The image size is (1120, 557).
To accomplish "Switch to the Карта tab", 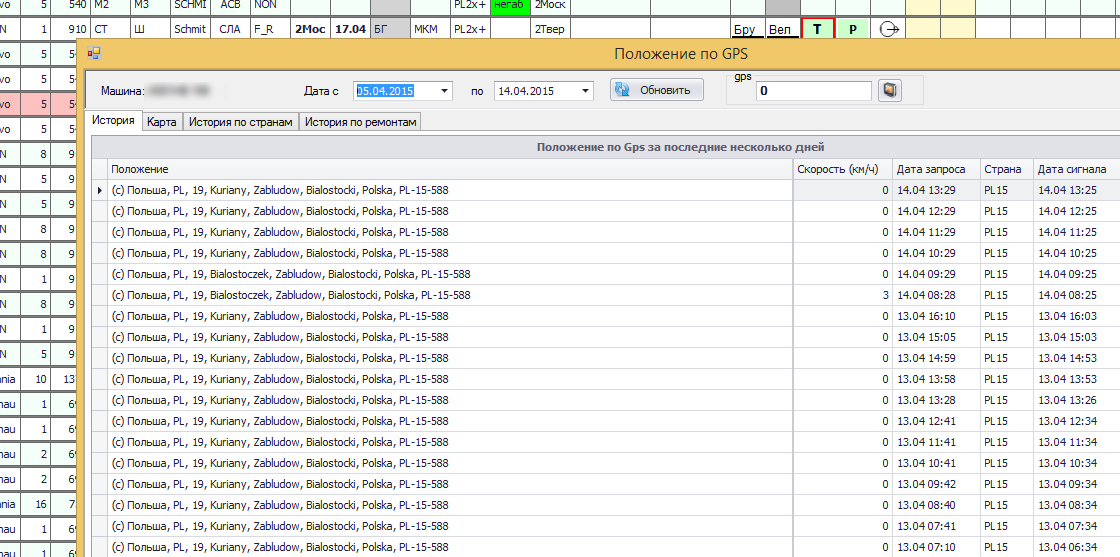I will point(161,122).
